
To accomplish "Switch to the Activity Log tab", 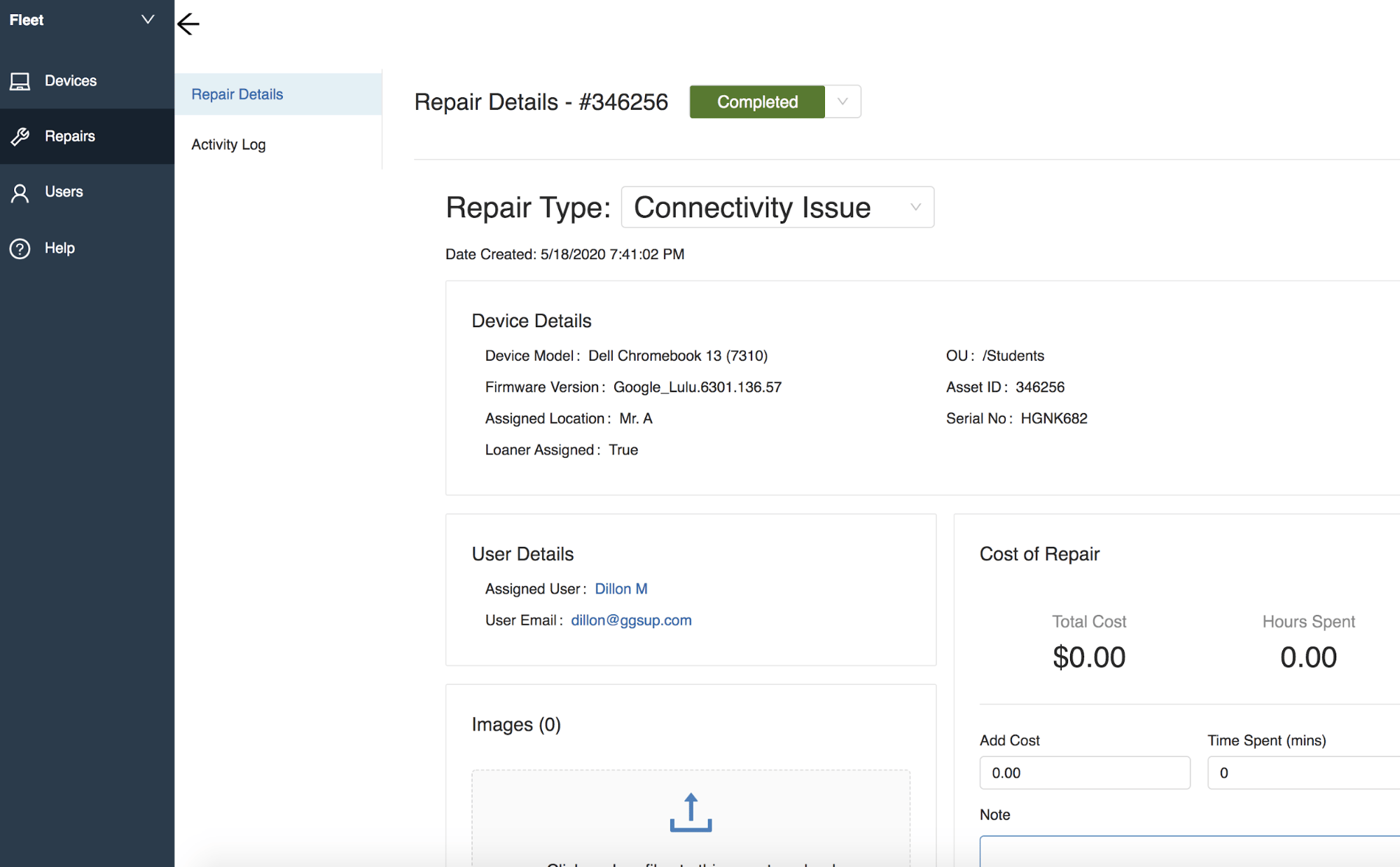I will click(278, 144).
